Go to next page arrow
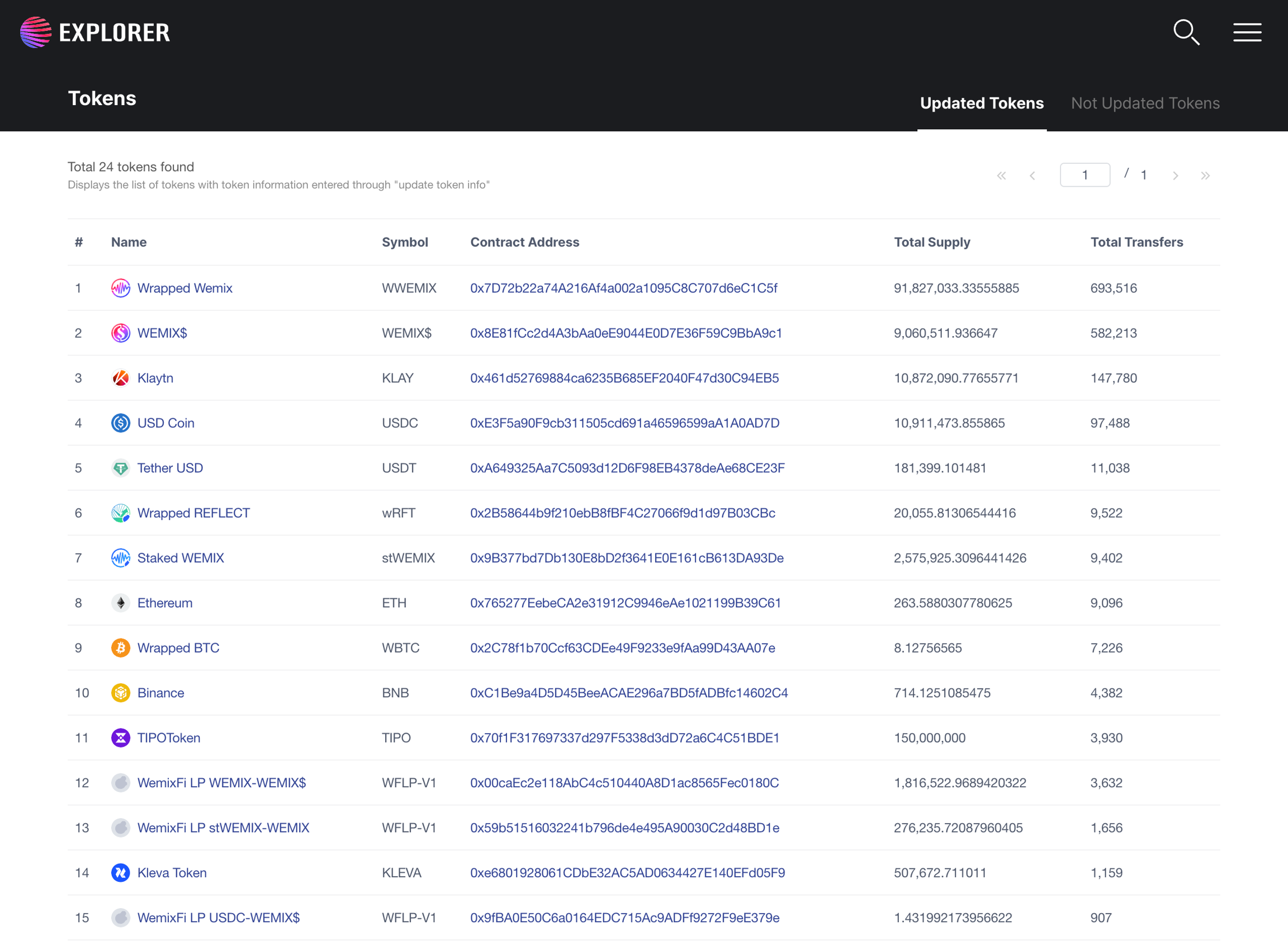 1175,176
